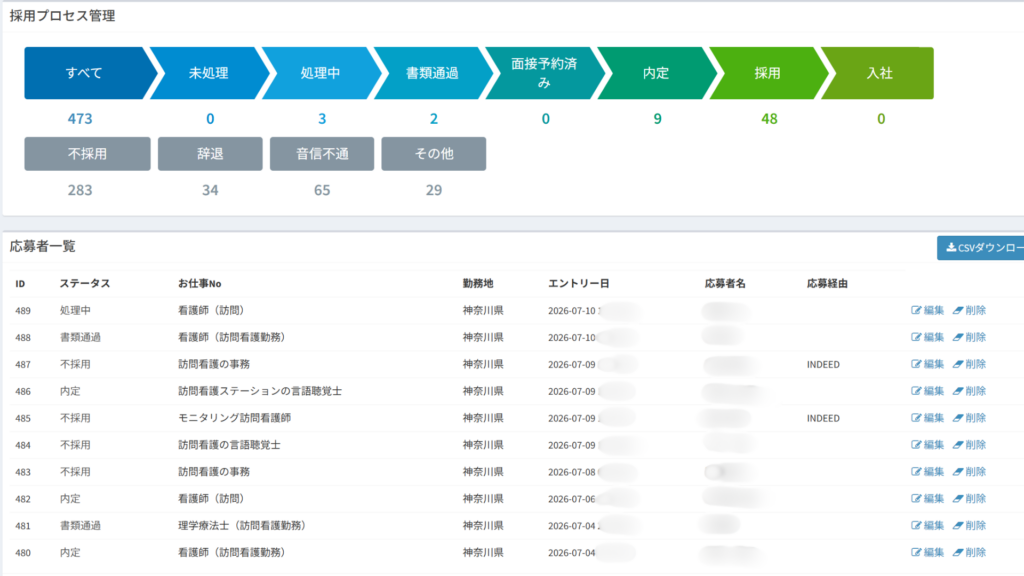This screenshot has height=576, width=1024.
Task: Edit applicant row 486
Action: click(927, 391)
